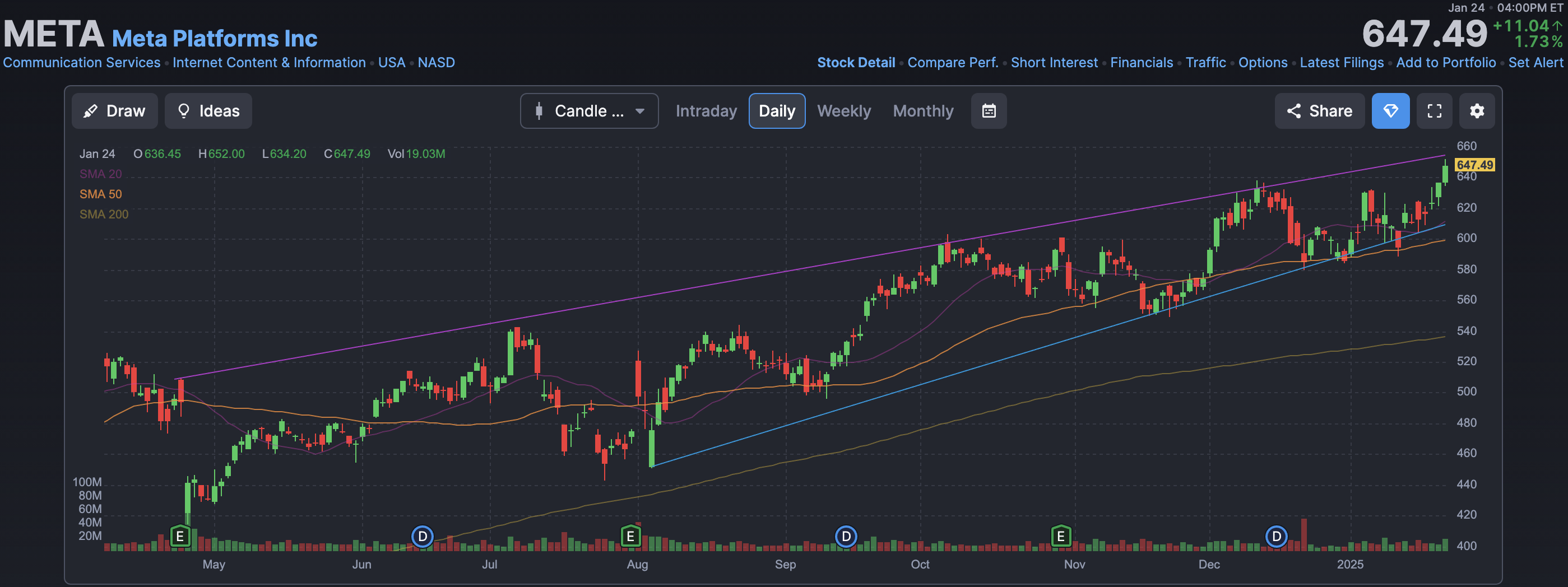Switch to Monthly timeframe
This screenshot has height=587, width=1568.
[923, 111]
